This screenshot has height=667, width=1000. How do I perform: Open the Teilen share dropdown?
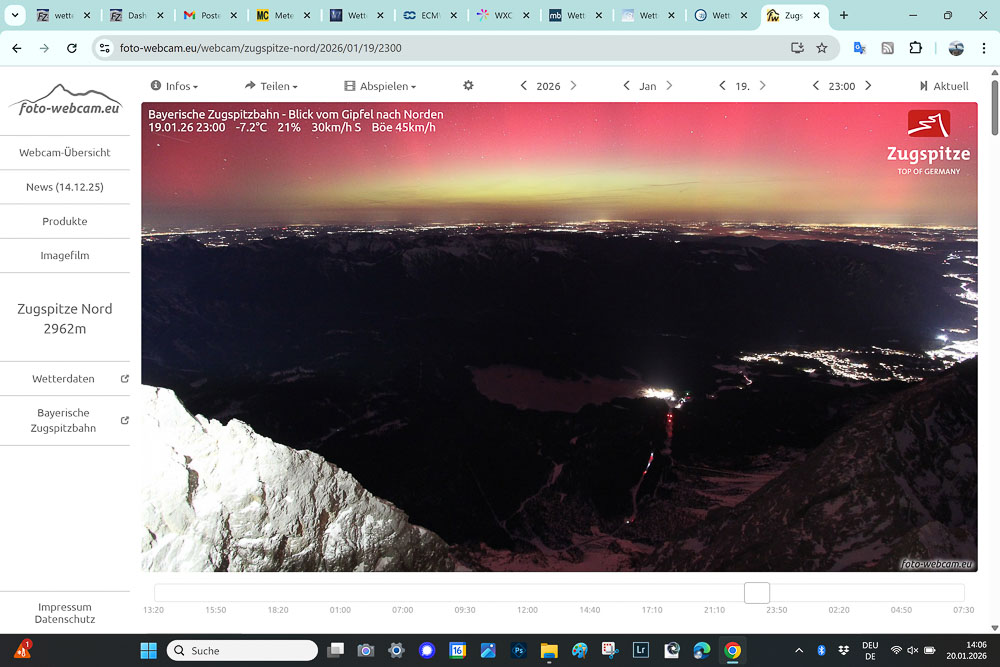pyautogui.click(x=271, y=86)
